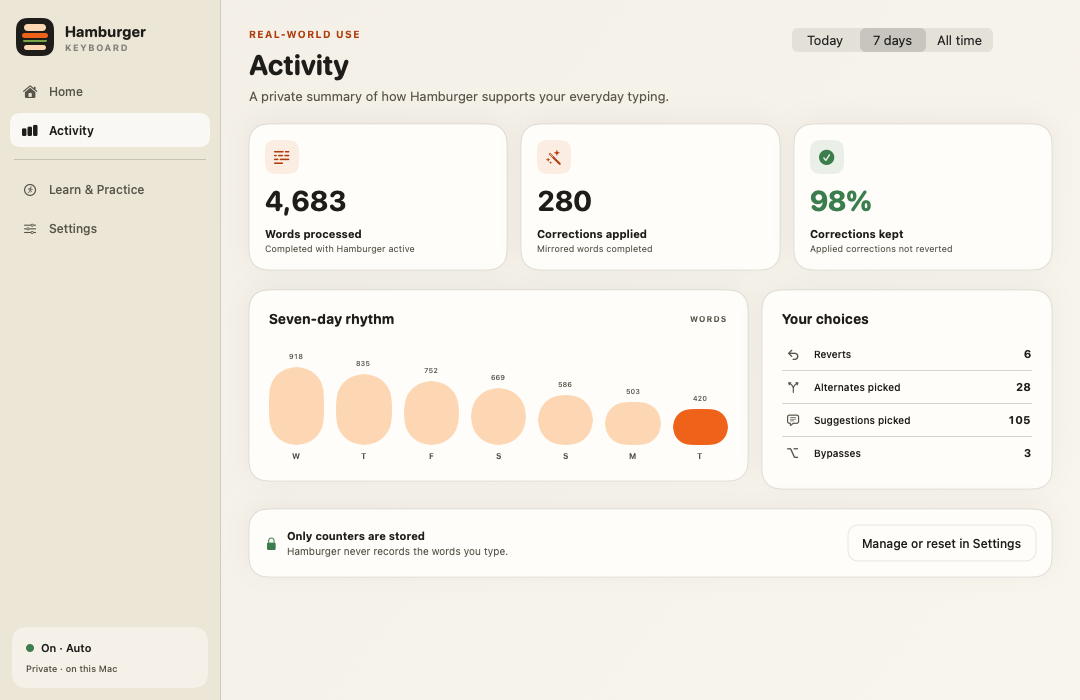Click the Wednesday bar showing 918
This screenshot has width=1080, height=700.
click(x=296, y=406)
